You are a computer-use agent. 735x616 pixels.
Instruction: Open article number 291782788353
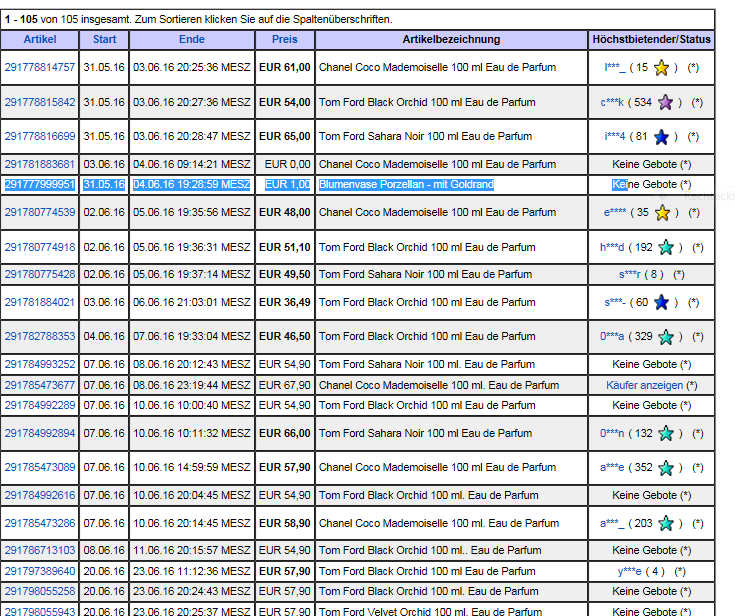pyautogui.click(x=40, y=337)
